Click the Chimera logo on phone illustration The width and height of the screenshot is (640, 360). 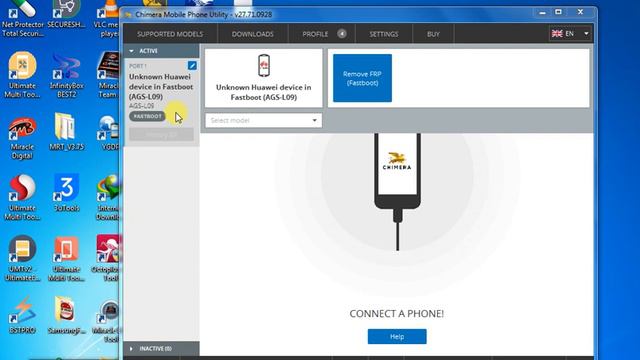pyautogui.click(x=397, y=161)
